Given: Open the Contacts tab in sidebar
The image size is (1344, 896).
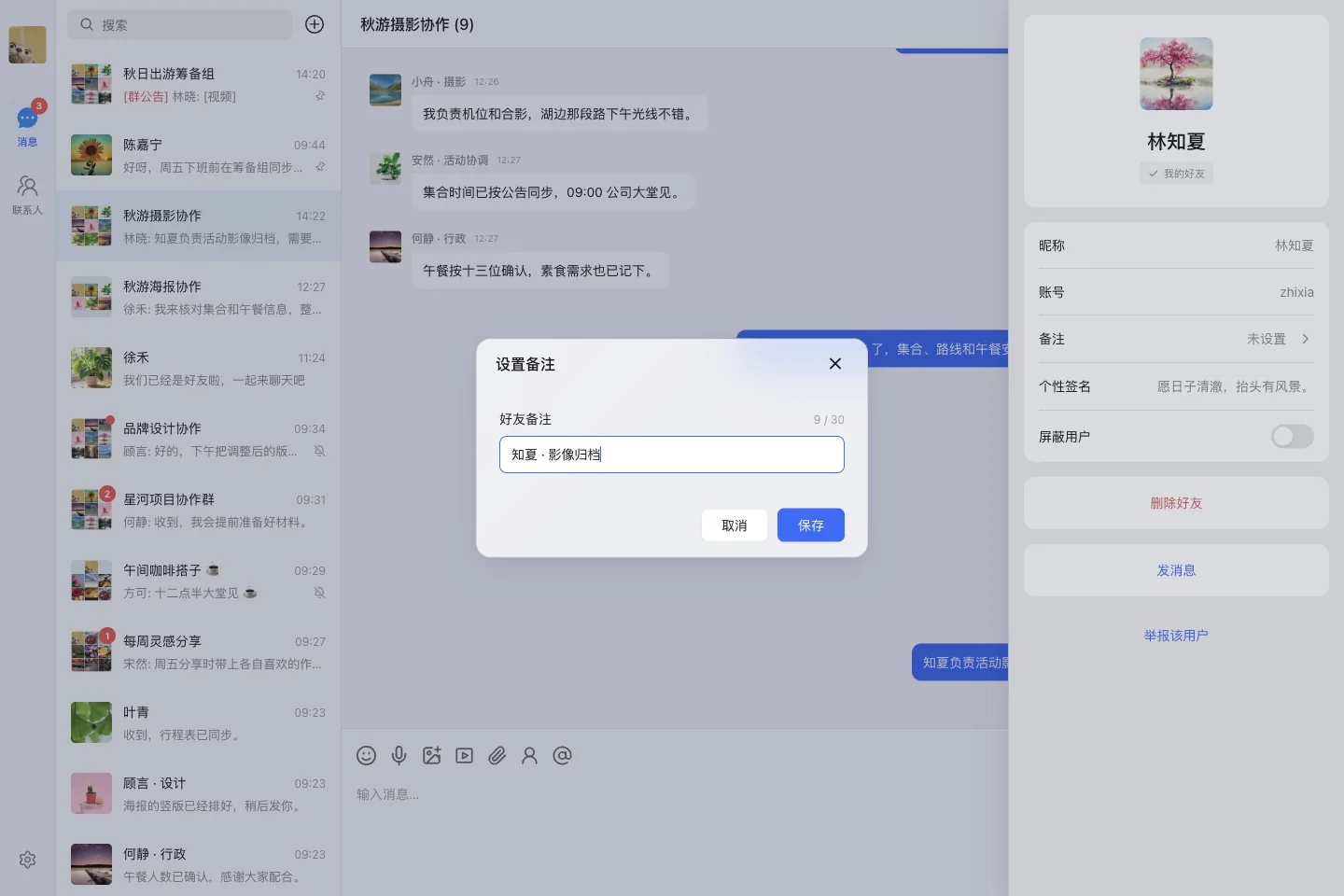Looking at the screenshot, I should coord(27,195).
